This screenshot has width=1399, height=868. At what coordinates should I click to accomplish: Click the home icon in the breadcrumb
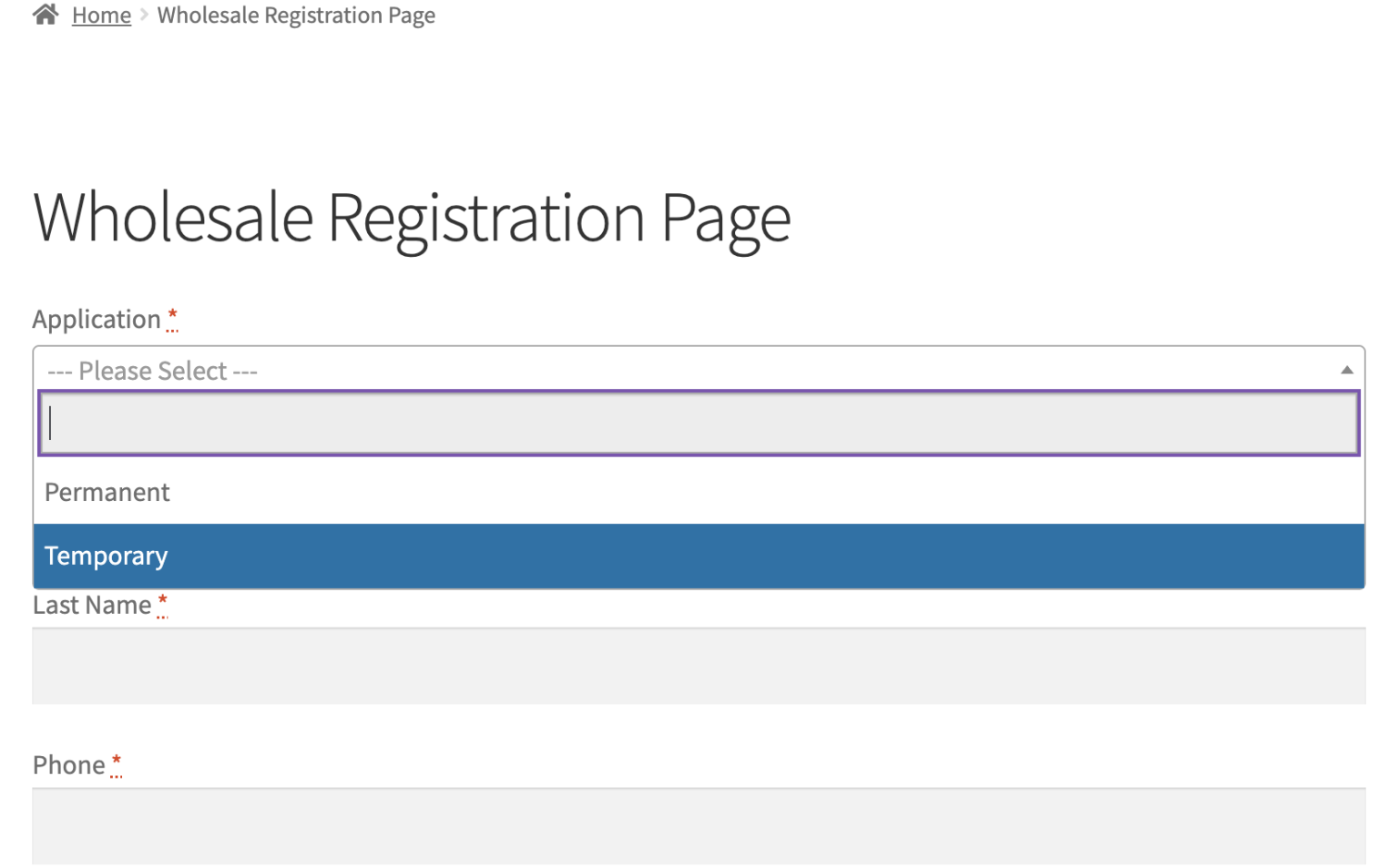point(45,15)
